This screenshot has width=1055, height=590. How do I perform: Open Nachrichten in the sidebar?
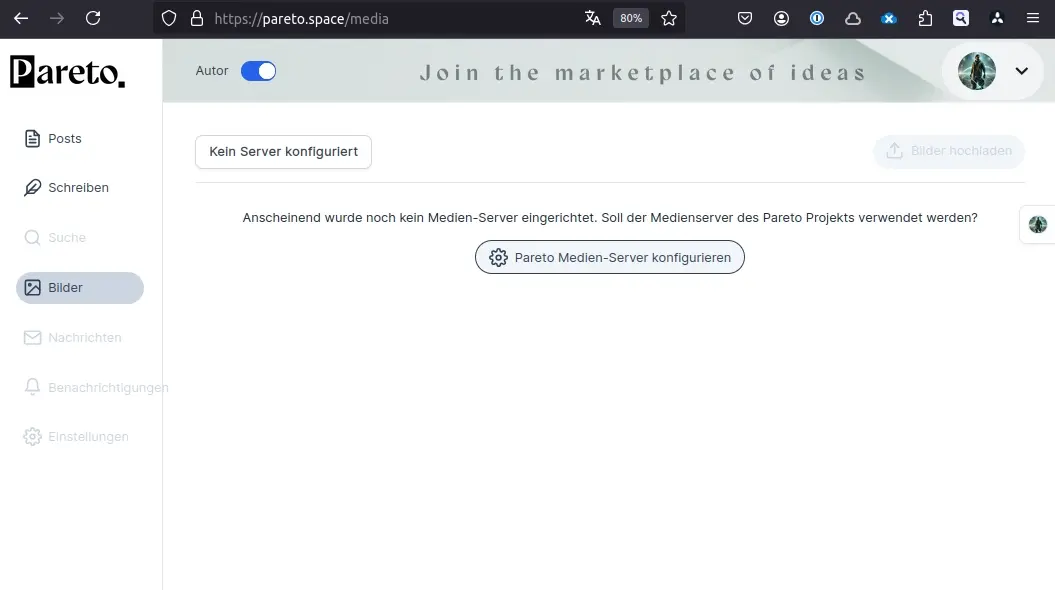point(72,338)
